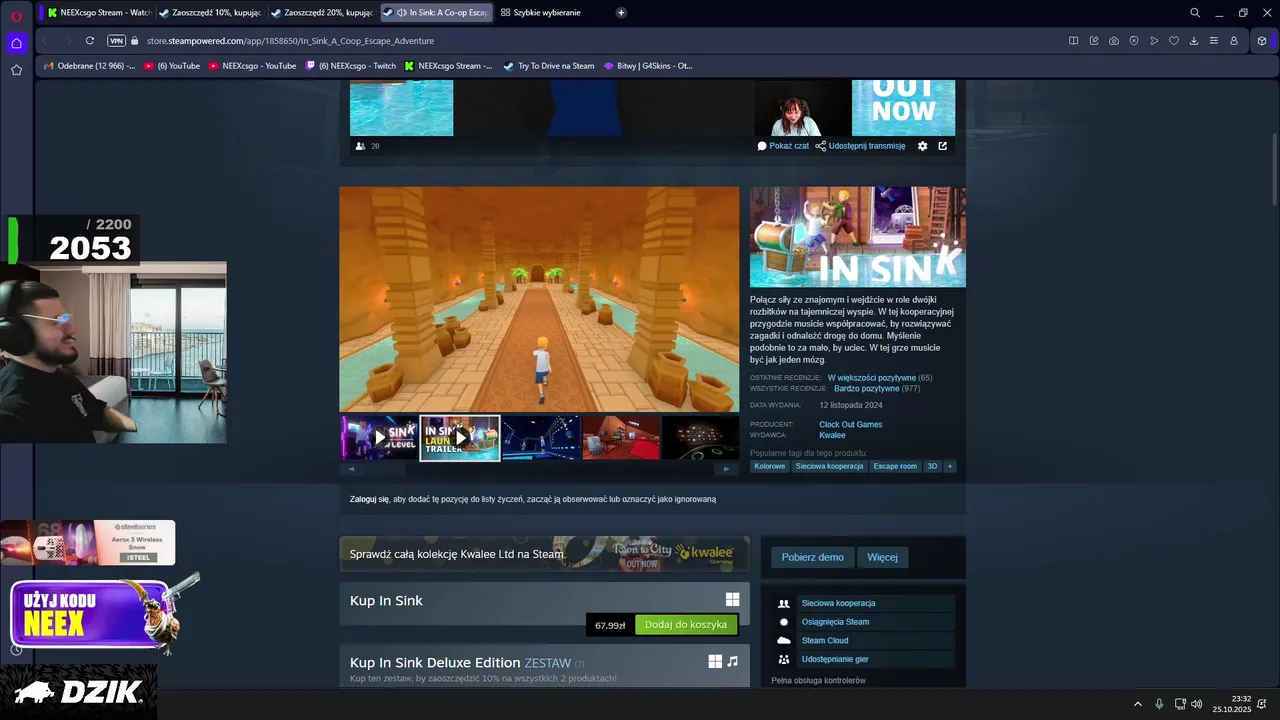This screenshot has height=720, width=1280.
Task: Select the Kolorowe tag
Action: (770, 466)
